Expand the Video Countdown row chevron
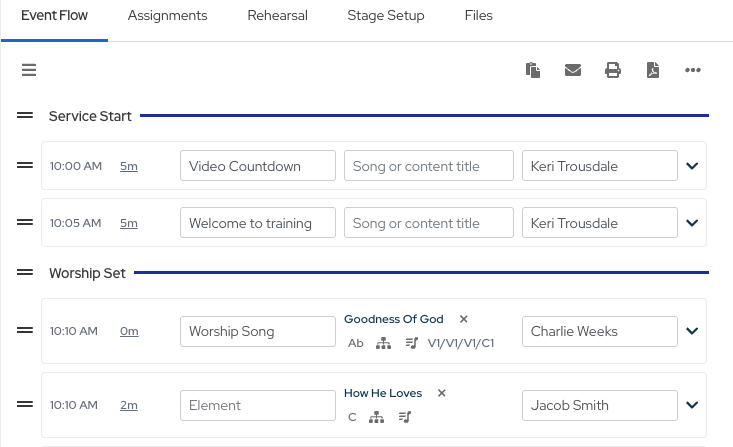Image resolution: width=733 pixels, height=447 pixels. [x=692, y=166]
